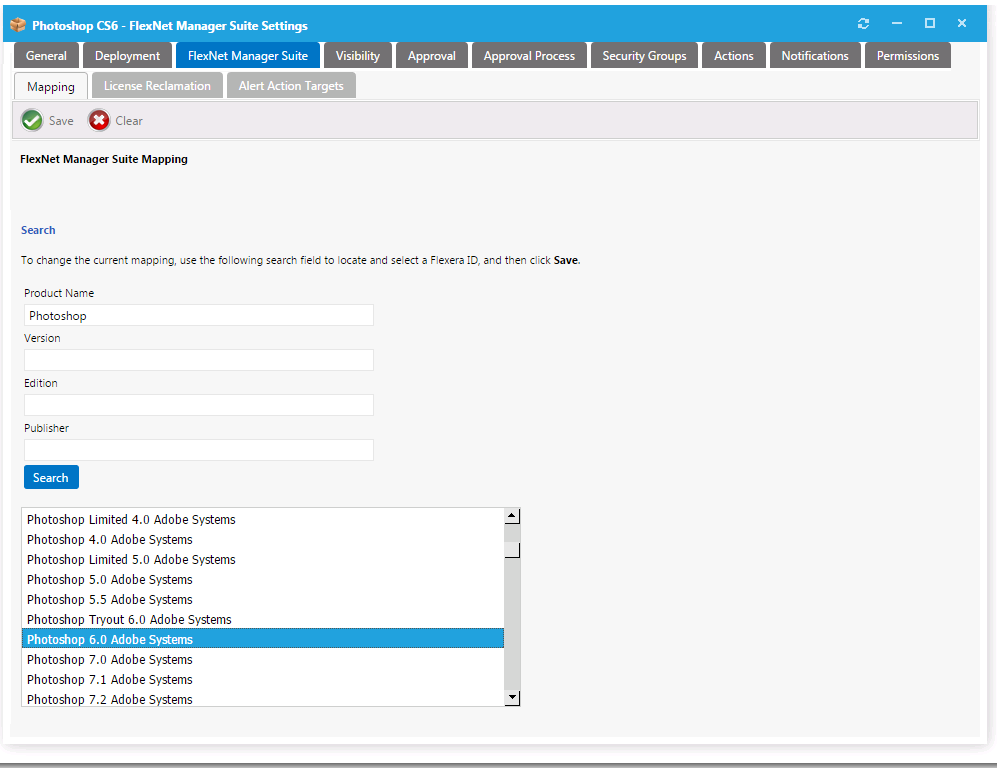Screen dimensions: 997x768
Task: Click the results list scrollbar thumb
Action: 512,549
